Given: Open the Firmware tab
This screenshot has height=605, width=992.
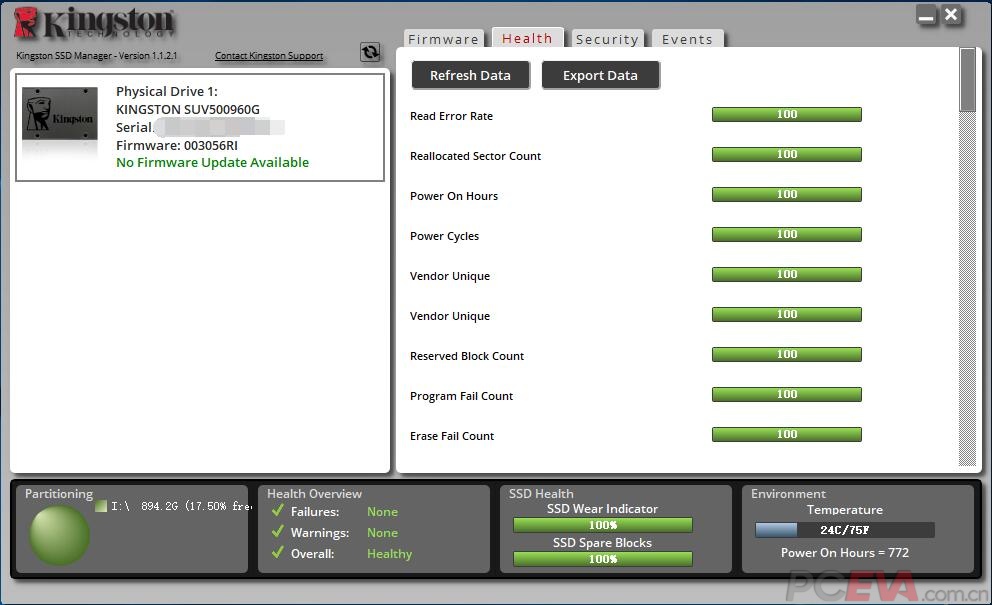Looking at the screenshot, I should point(443,39).
